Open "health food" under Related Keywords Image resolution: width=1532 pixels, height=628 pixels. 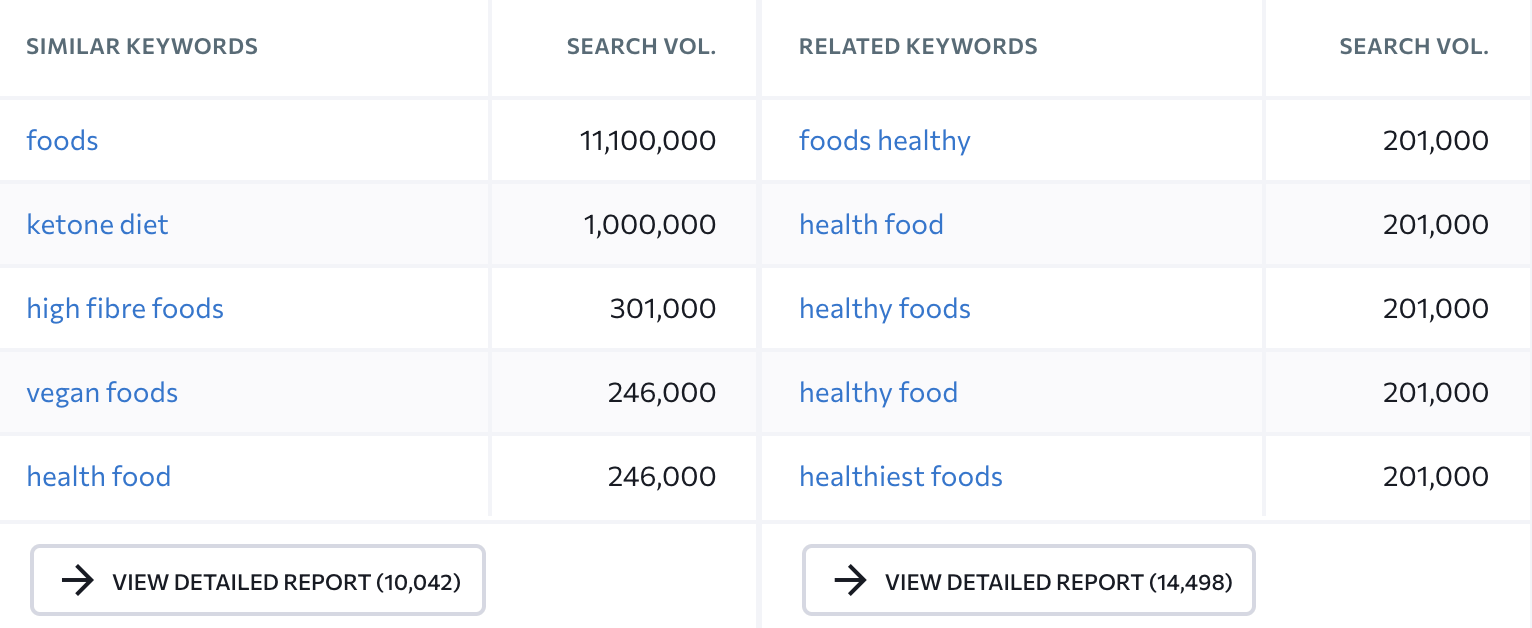click(x=871, y=224)
